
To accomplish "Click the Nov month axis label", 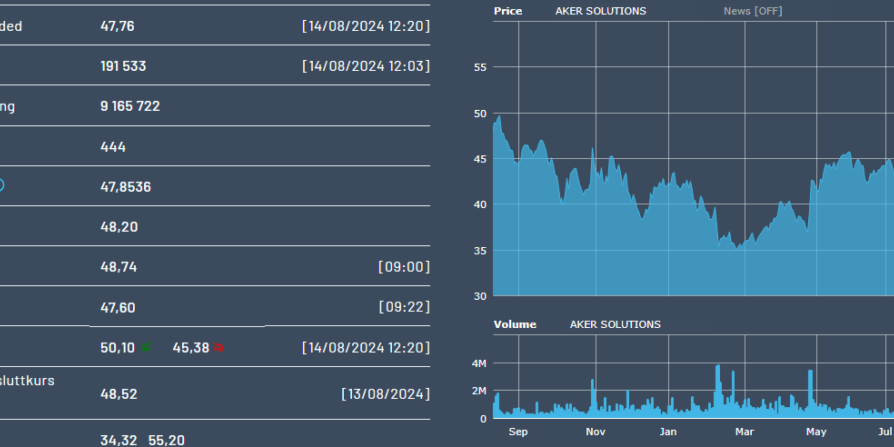I will click(x=595, y=432).
